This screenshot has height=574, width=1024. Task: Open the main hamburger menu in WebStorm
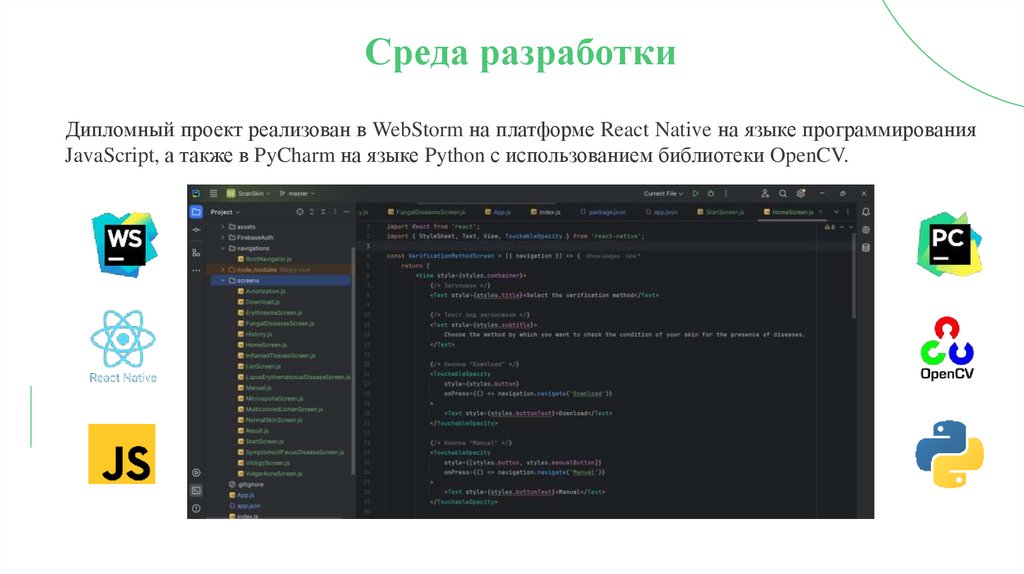(x=214, y=193)
